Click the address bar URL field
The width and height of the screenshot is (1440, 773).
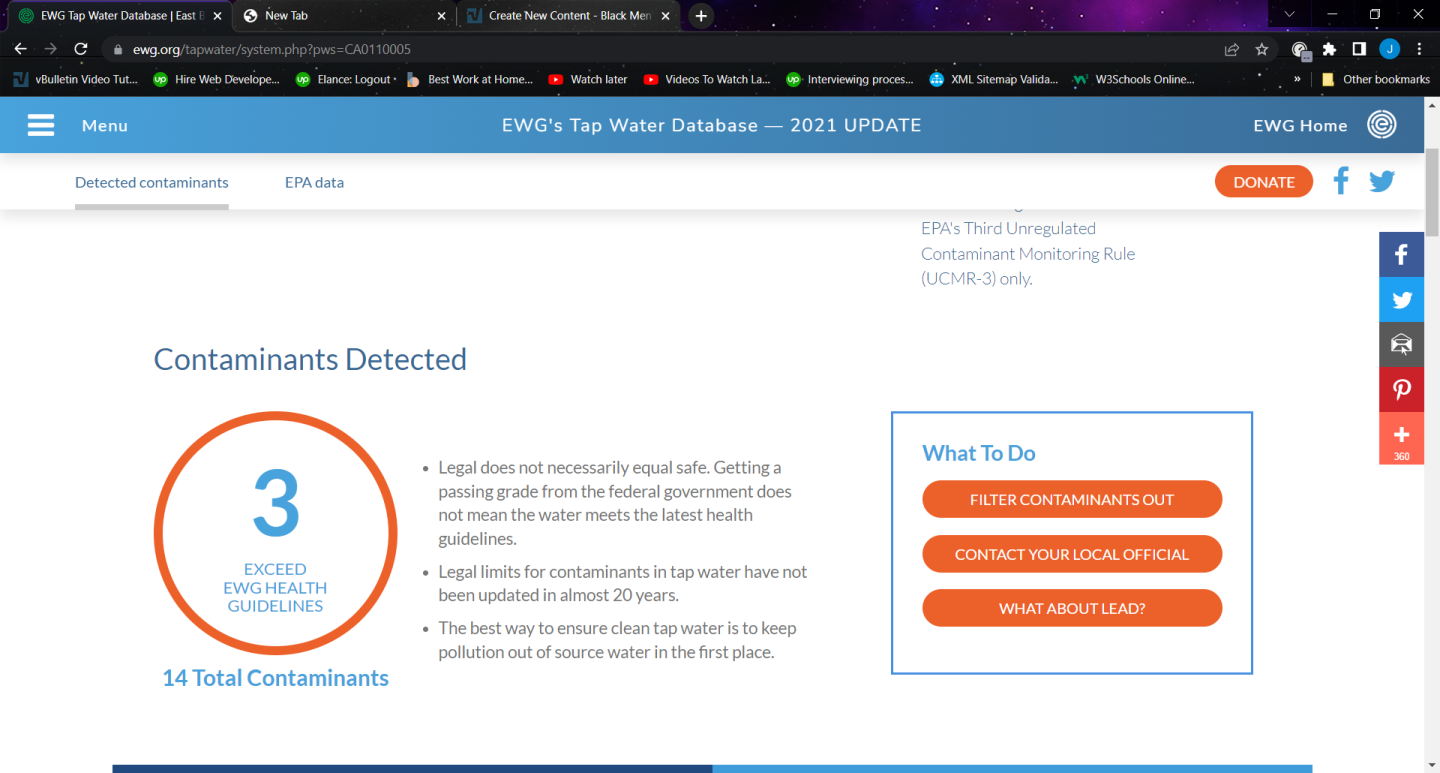coord(660,49)
